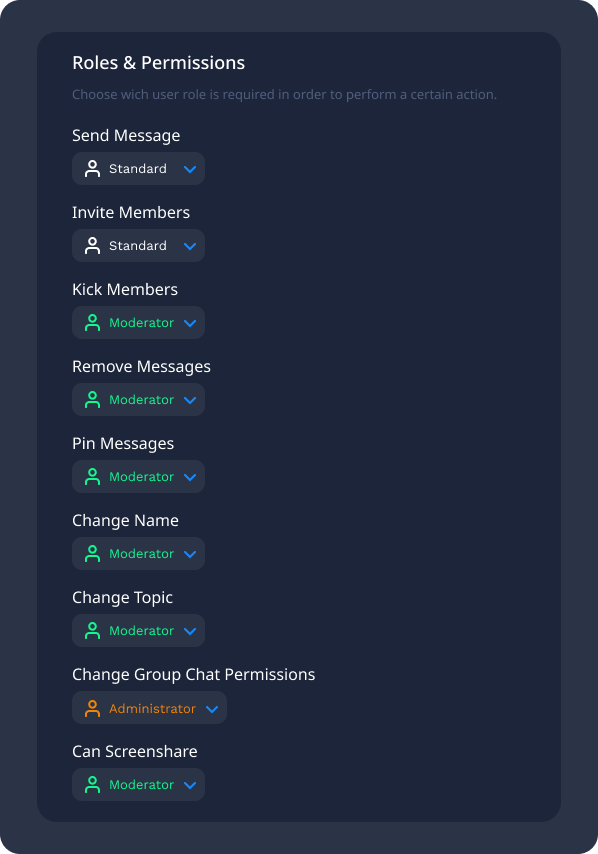The width and height of the screenshot is (598, 854).
Task: Click the orange Administrator user icon
Action: 93,708
